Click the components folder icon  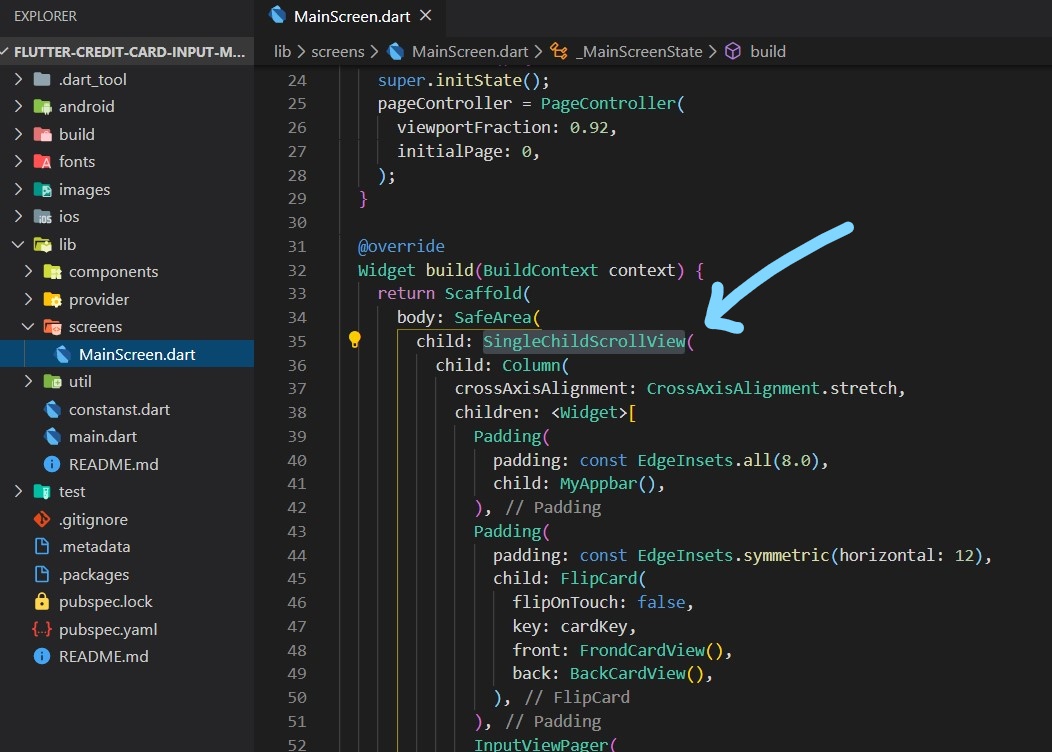52,271
